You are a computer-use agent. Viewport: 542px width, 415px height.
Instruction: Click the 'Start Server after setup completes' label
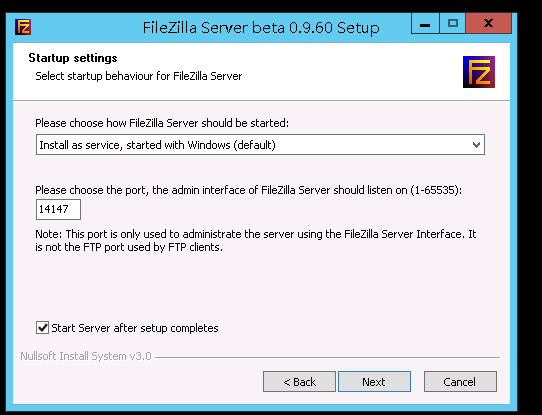click(x=135, y=328)
